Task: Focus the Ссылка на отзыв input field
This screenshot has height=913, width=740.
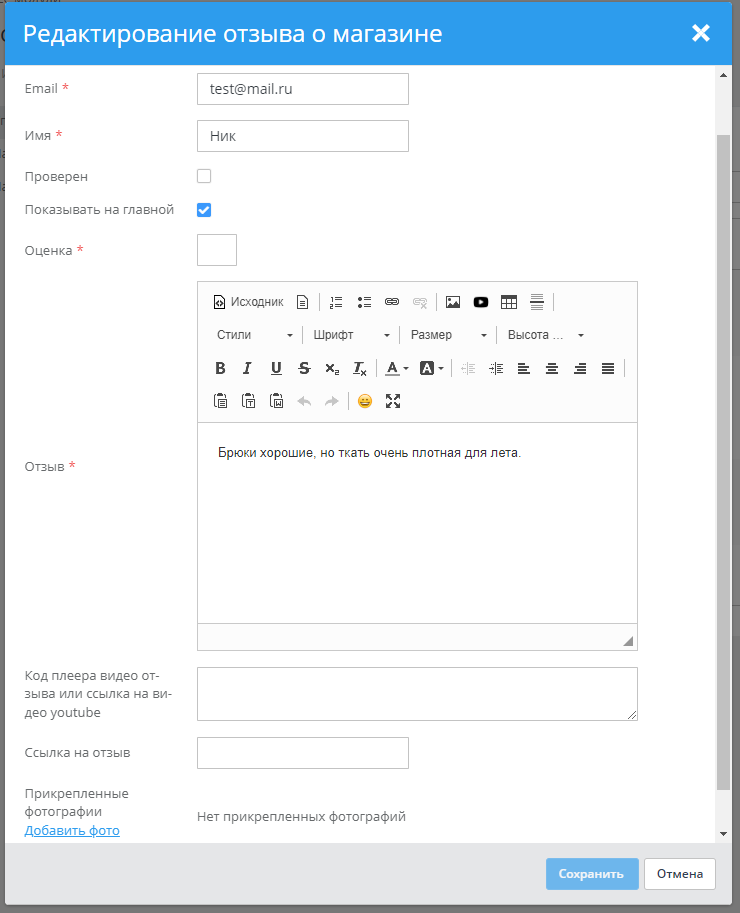Action: (303, 753)
